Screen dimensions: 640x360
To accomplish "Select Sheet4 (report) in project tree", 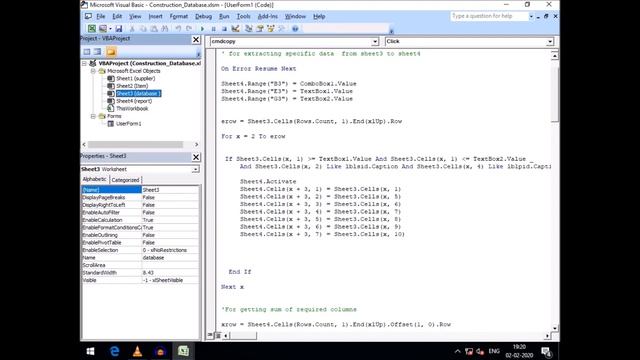I will (134, 101).
